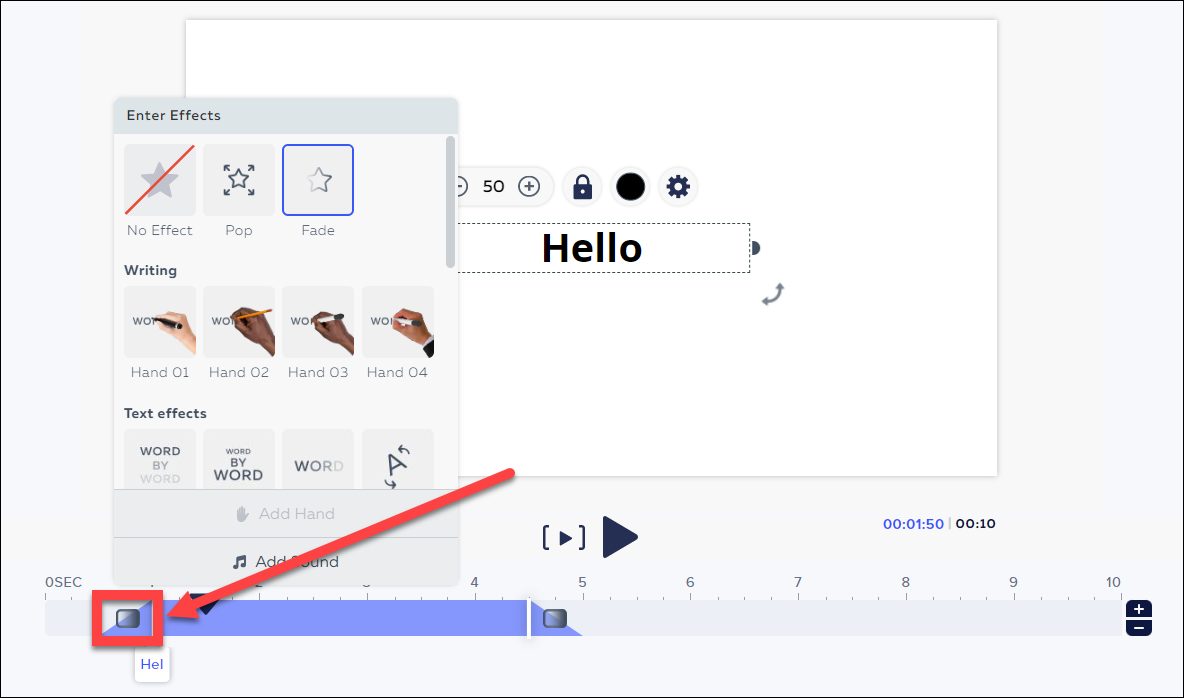Viewport: 1184px width, 698px height.
Task: Select the Hel thumbnail below the timeline
Action: [x=152, y=663]
